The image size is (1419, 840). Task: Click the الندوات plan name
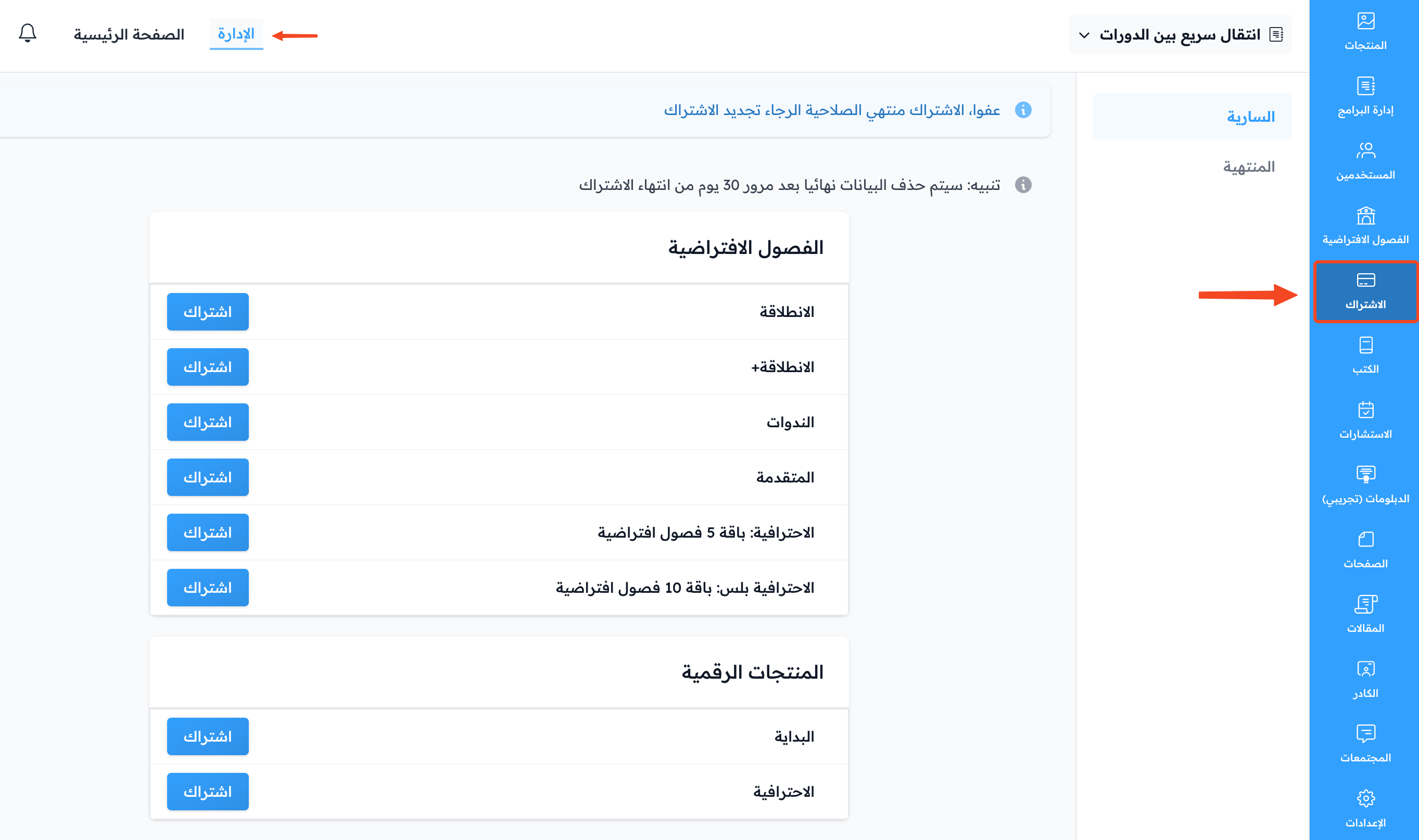[790, 422]
